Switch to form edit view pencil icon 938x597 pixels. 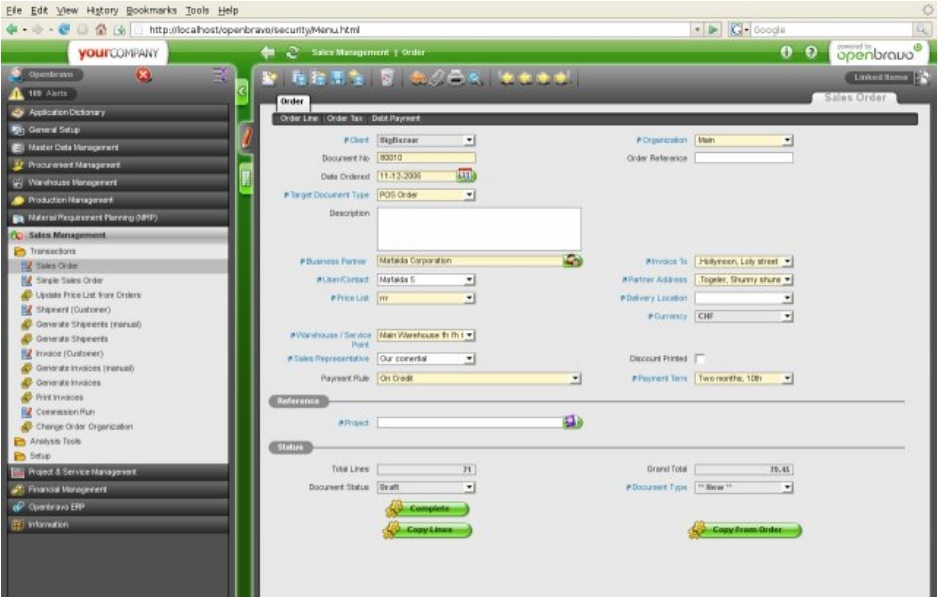tap(246, 138)
